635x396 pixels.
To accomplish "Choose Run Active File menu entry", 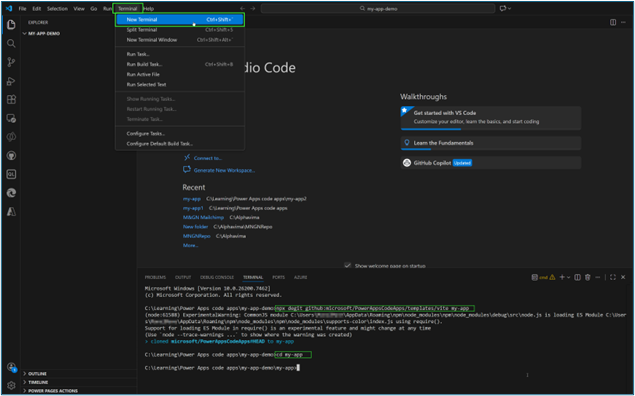I will coord(180,74).
